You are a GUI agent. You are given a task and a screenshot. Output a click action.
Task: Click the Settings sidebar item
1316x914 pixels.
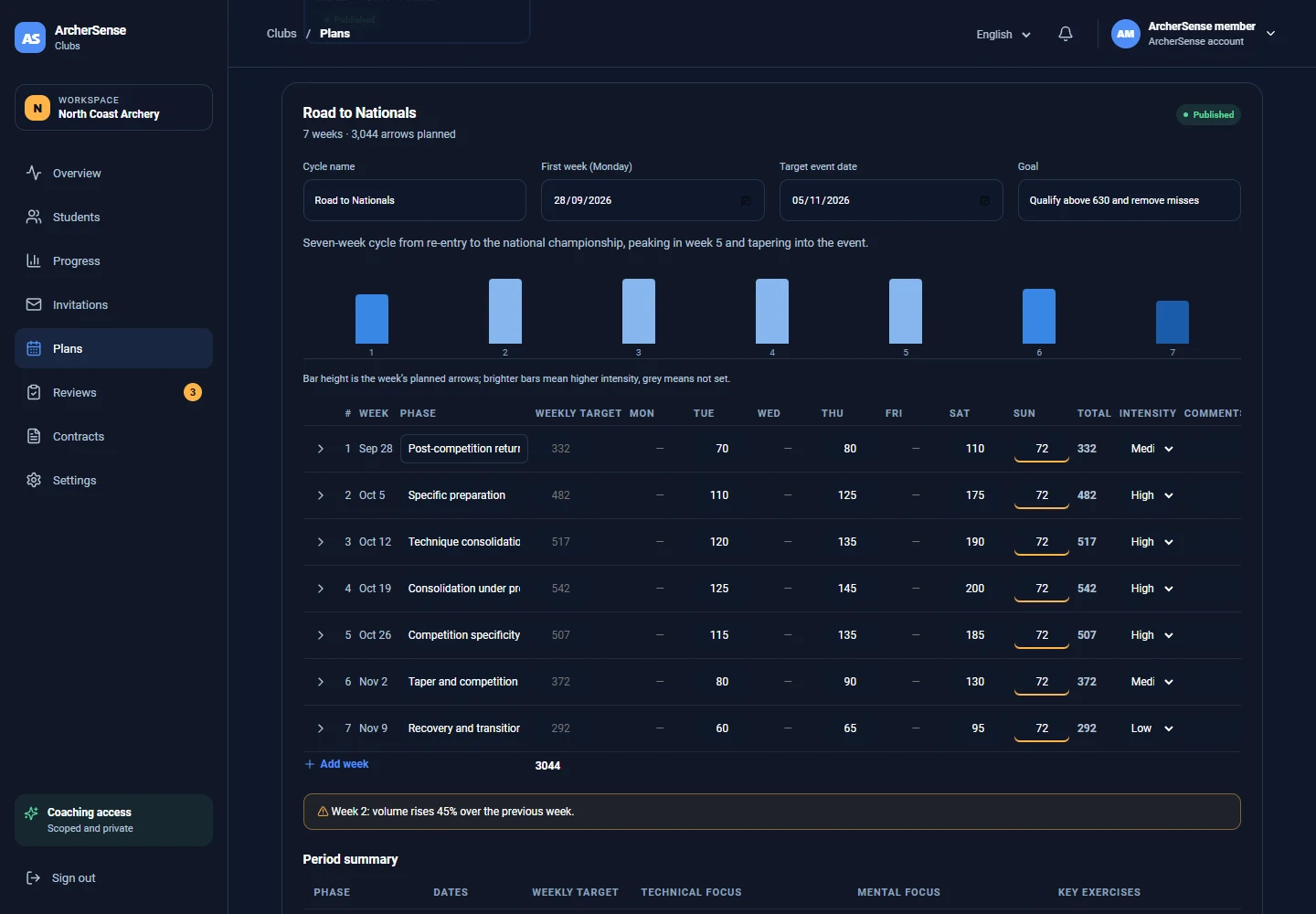(x=113, y=480)
